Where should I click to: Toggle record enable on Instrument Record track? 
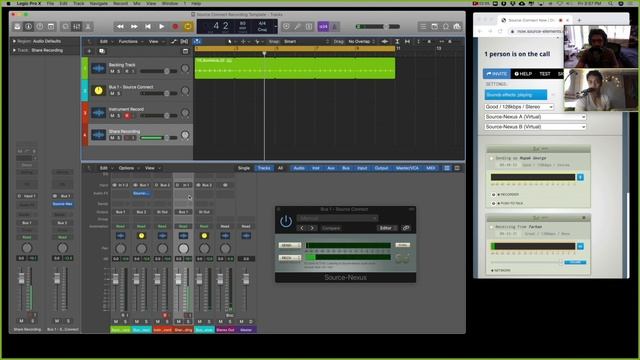(127, 116)
